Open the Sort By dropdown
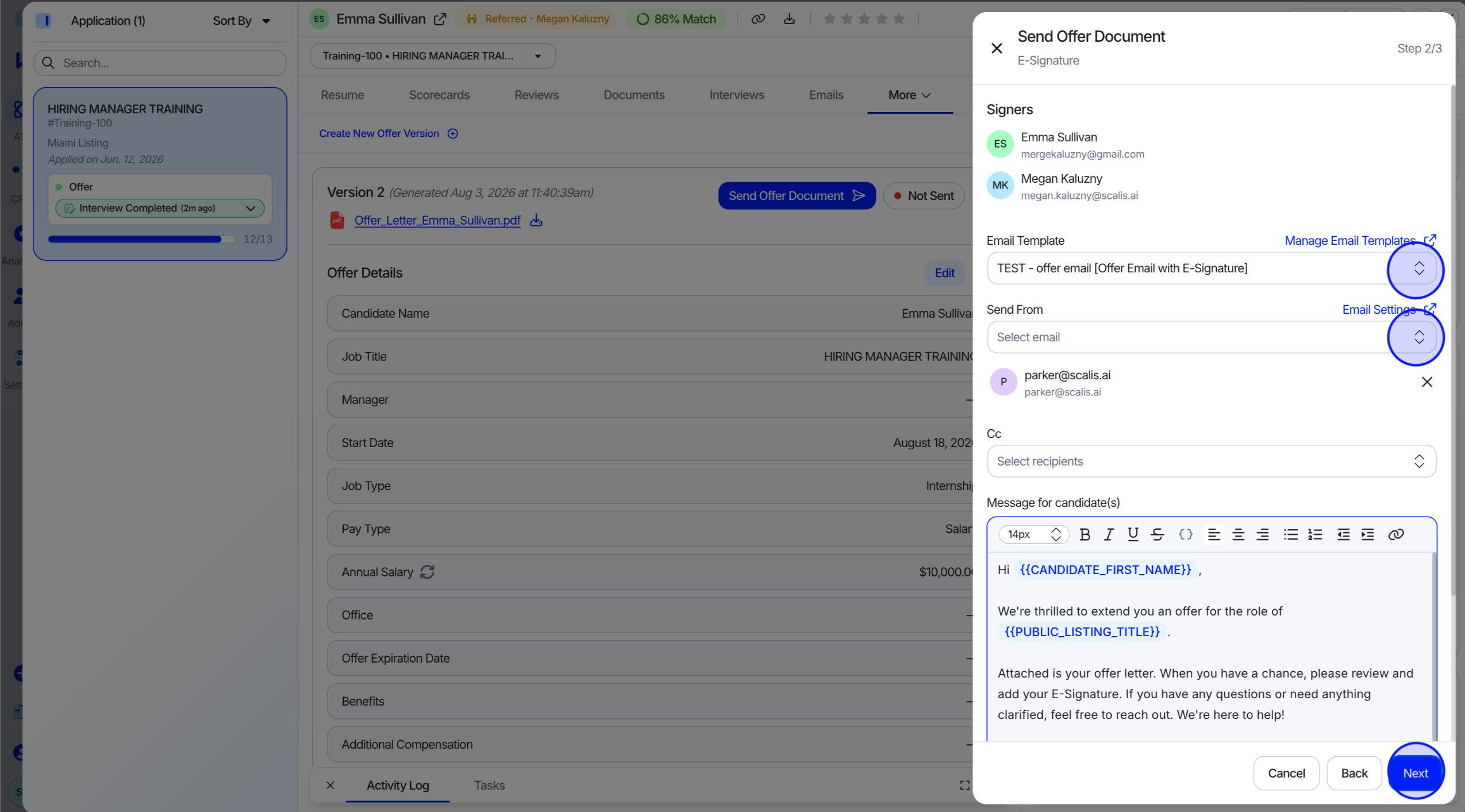 [x=241, y=21]
